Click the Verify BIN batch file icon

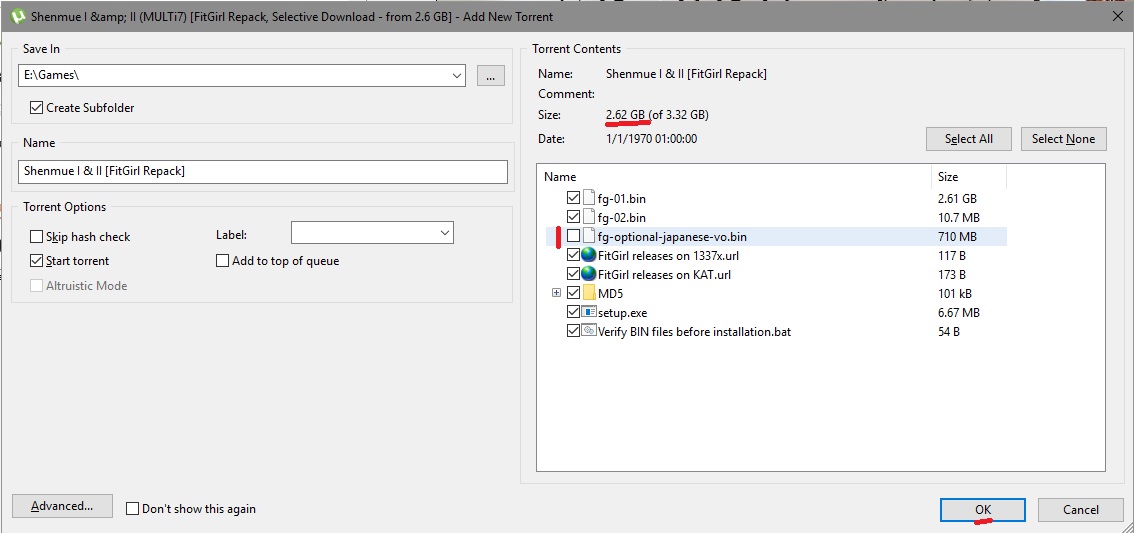(588, 331)
